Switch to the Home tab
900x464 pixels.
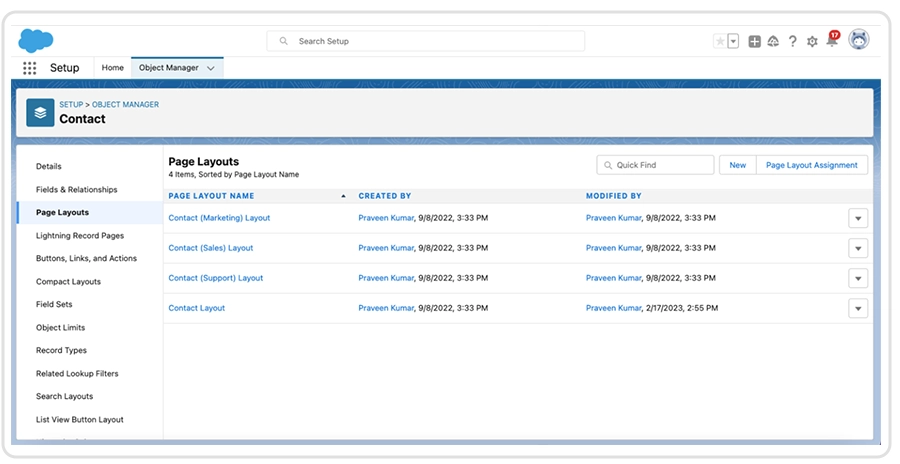(x=113, y=68)
